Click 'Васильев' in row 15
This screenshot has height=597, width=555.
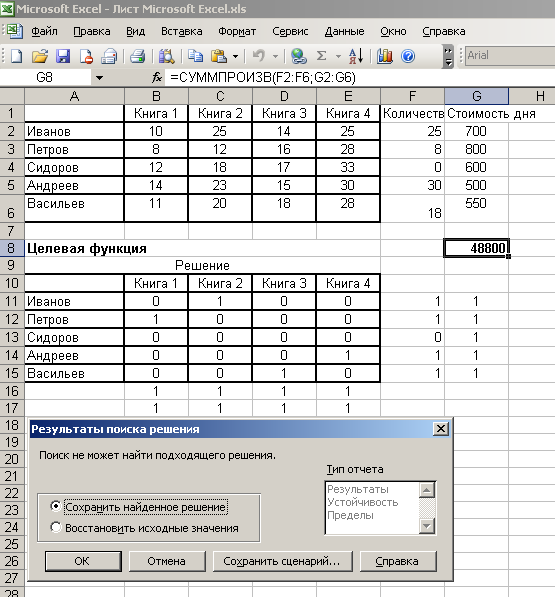pos(75,373)
